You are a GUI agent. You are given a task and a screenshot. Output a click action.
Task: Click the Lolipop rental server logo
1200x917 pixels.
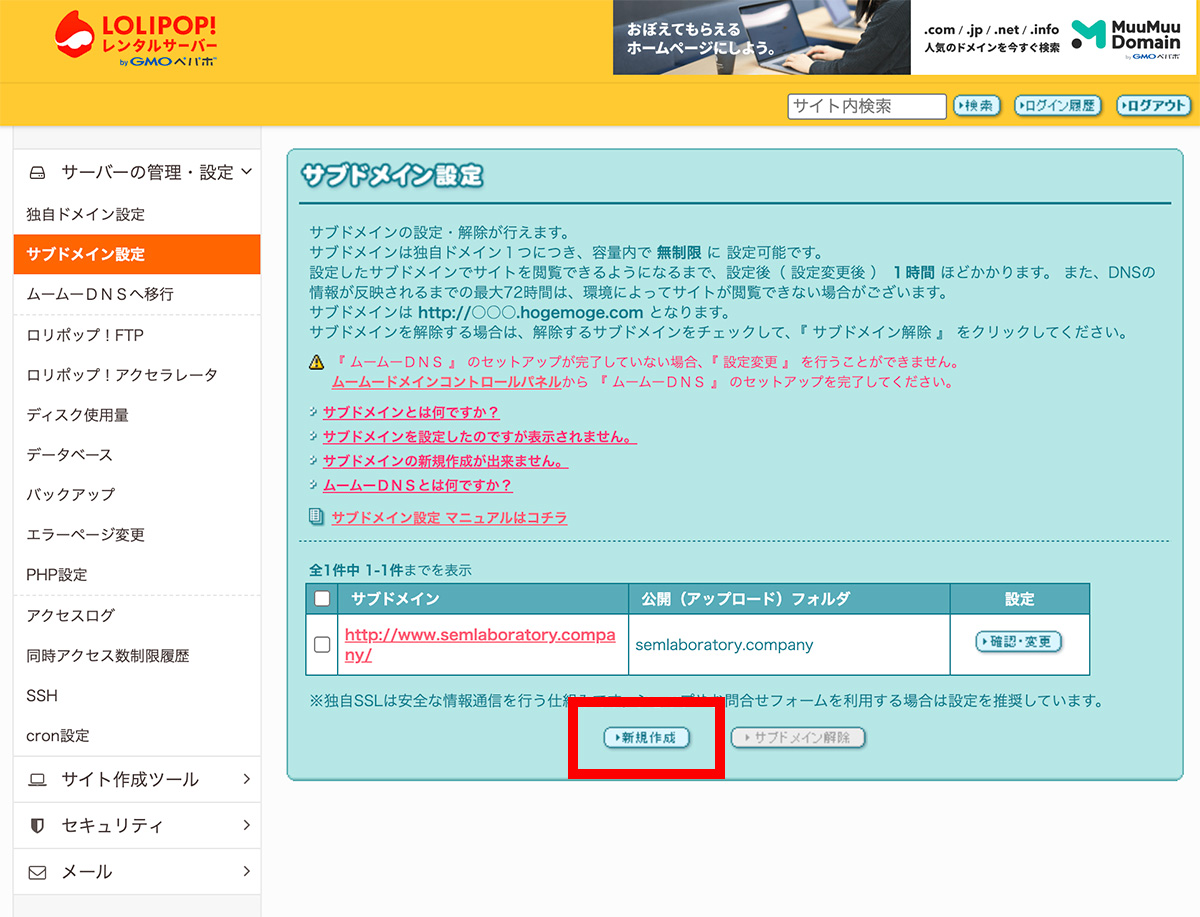coord(136,39)
